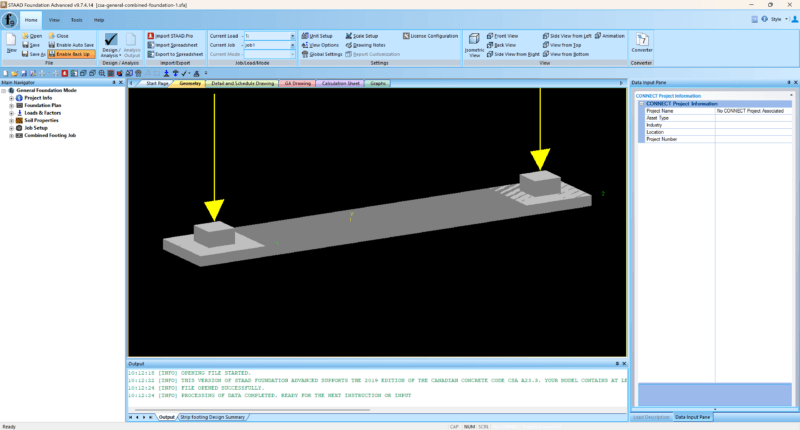The image size is (800, 430).
Task: Switch to View from Bottom
Action: (566, 54)
